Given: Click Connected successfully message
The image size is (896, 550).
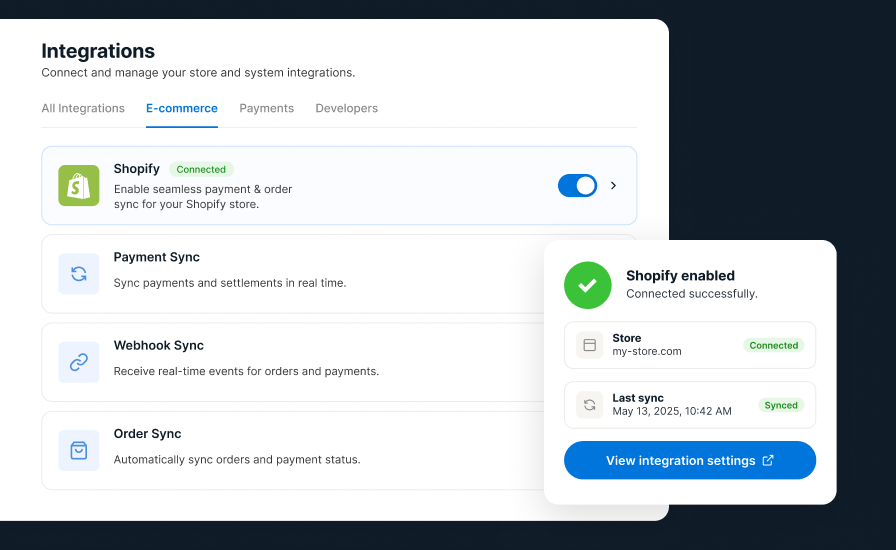Looking at the screenshot, I should point(692,294).
